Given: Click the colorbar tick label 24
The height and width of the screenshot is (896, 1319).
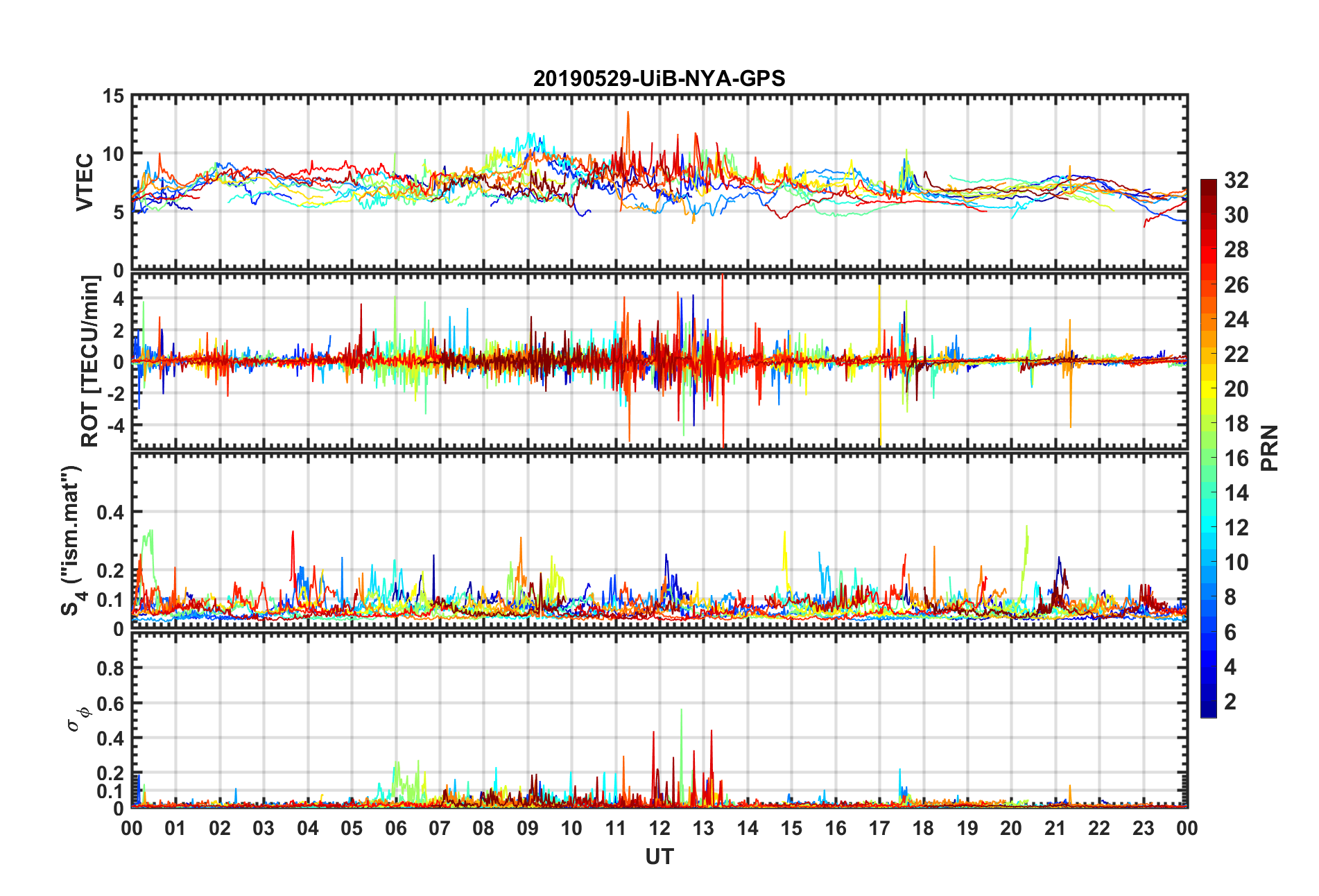Looking at the screenshot, I should pos(1236,319).
